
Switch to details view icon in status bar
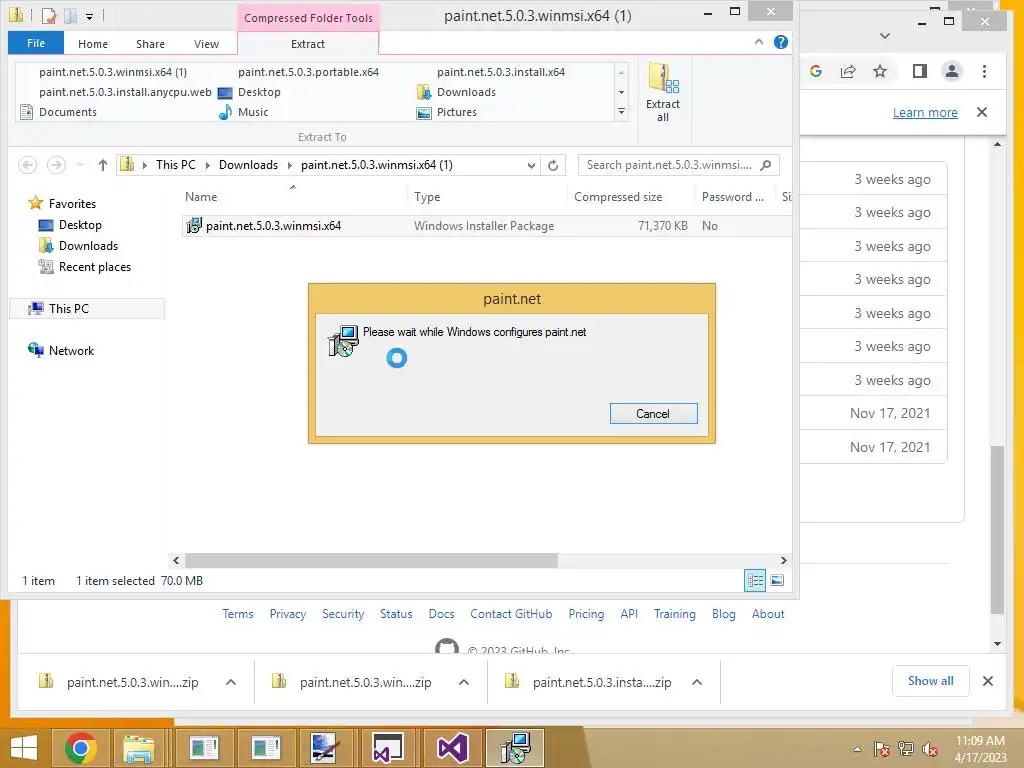pyautogui.click(x=756, y=581)
